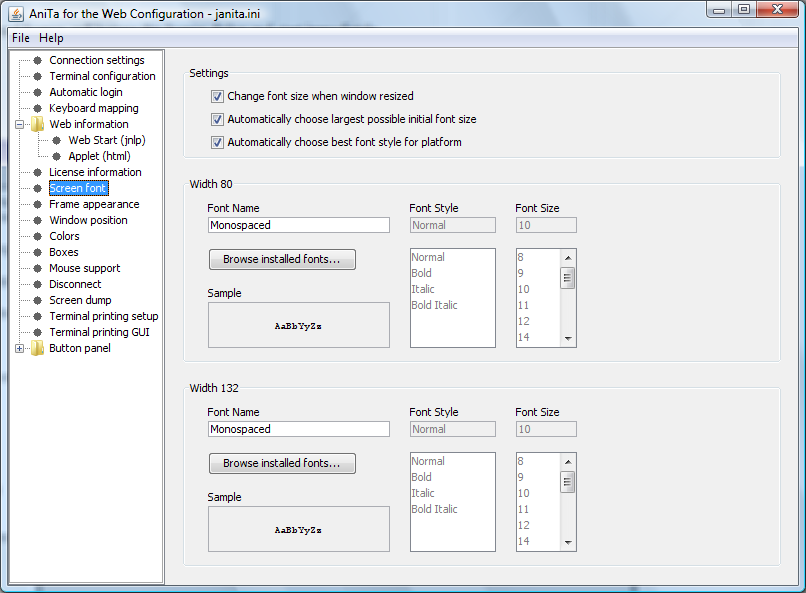The height and width of the screenshot is (593, 806).
Task: Click the Button panel folder icon
Action: point(38,348)
